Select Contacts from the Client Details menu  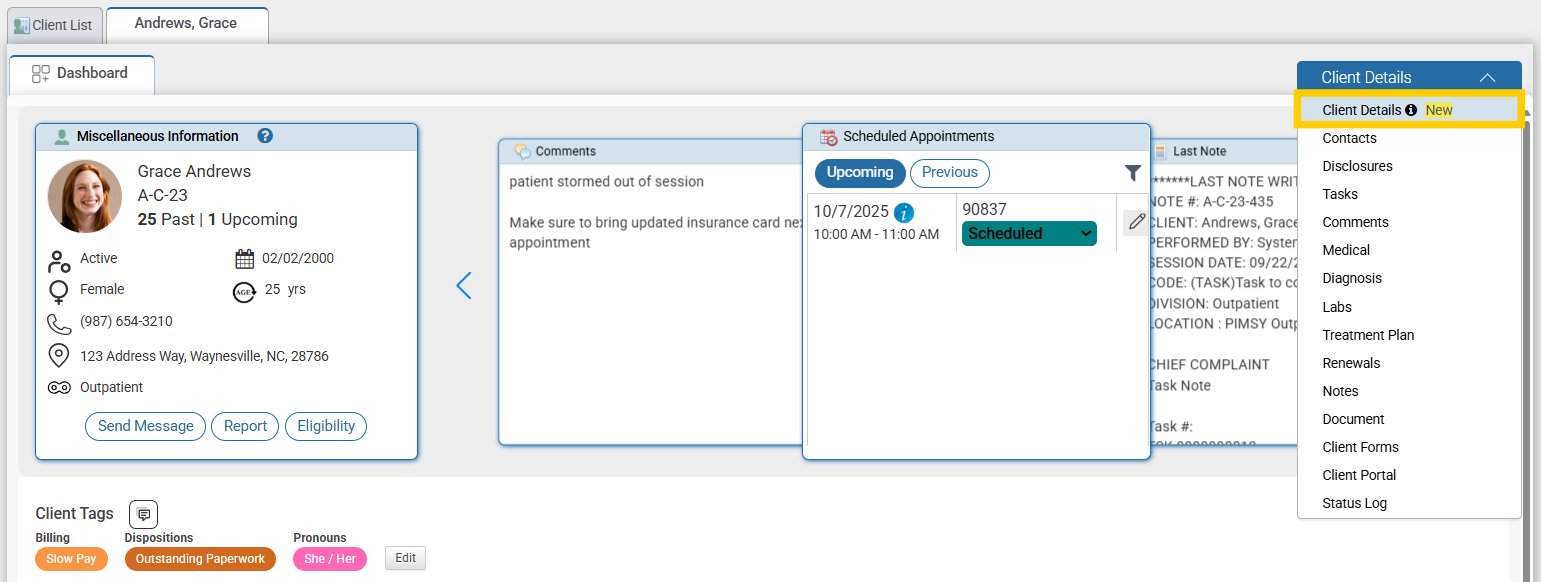tap(1348, 138)
